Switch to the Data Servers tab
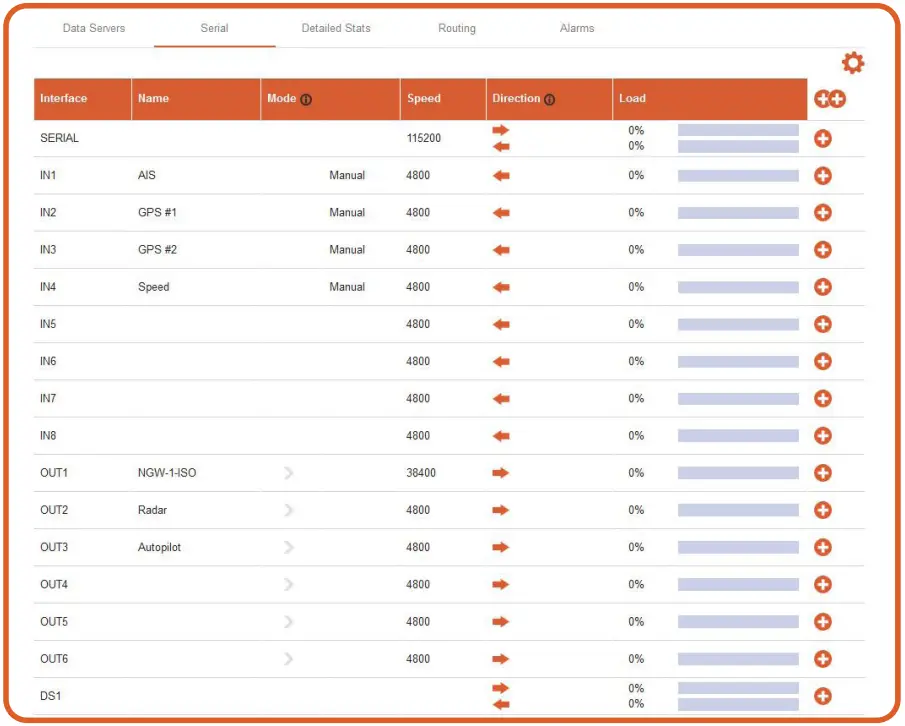Viewport: 905px width, 726px height. (94, 28)
